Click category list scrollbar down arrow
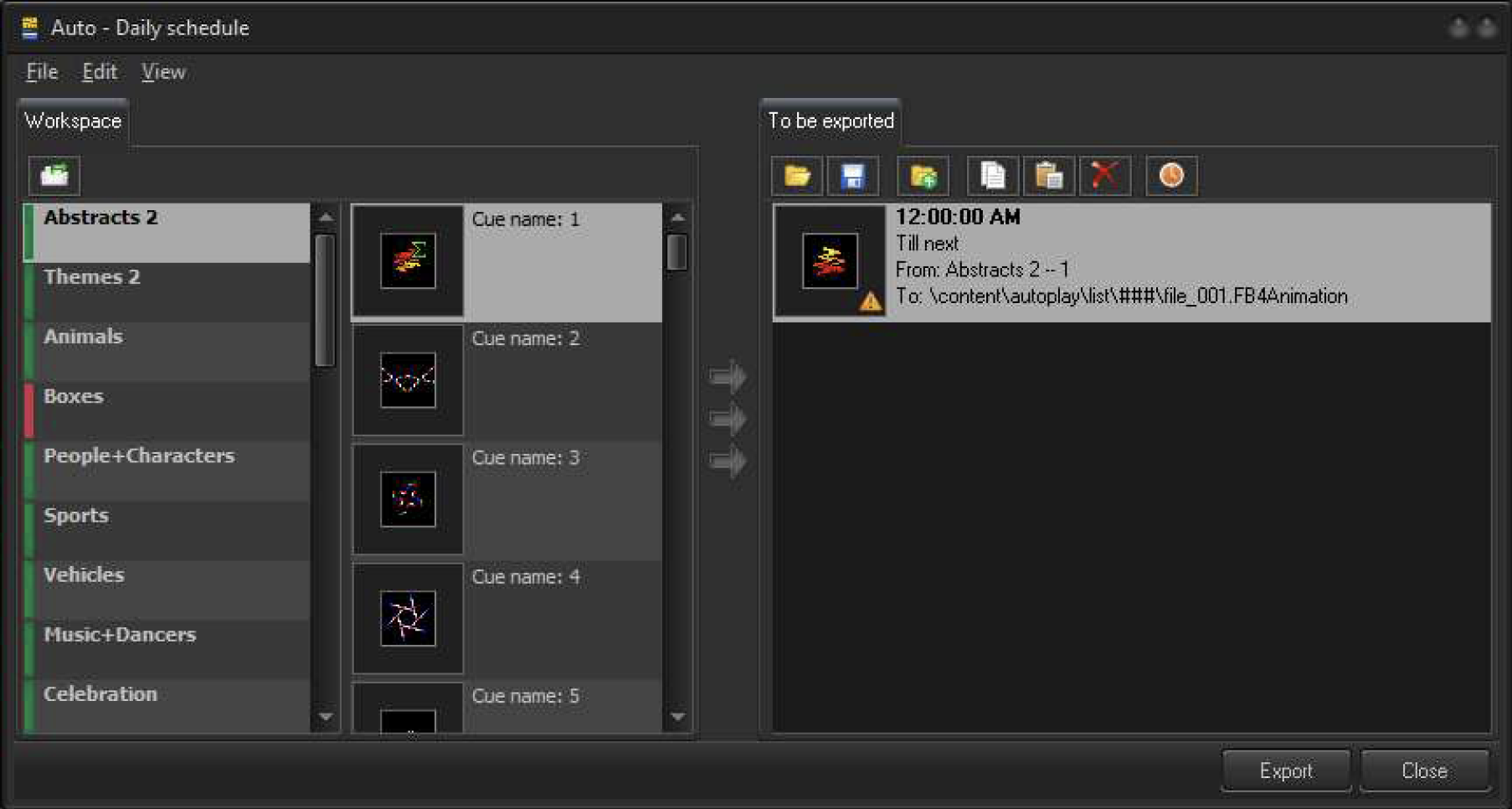Viewport: 1512px width, 809px height. click(326, 717)
